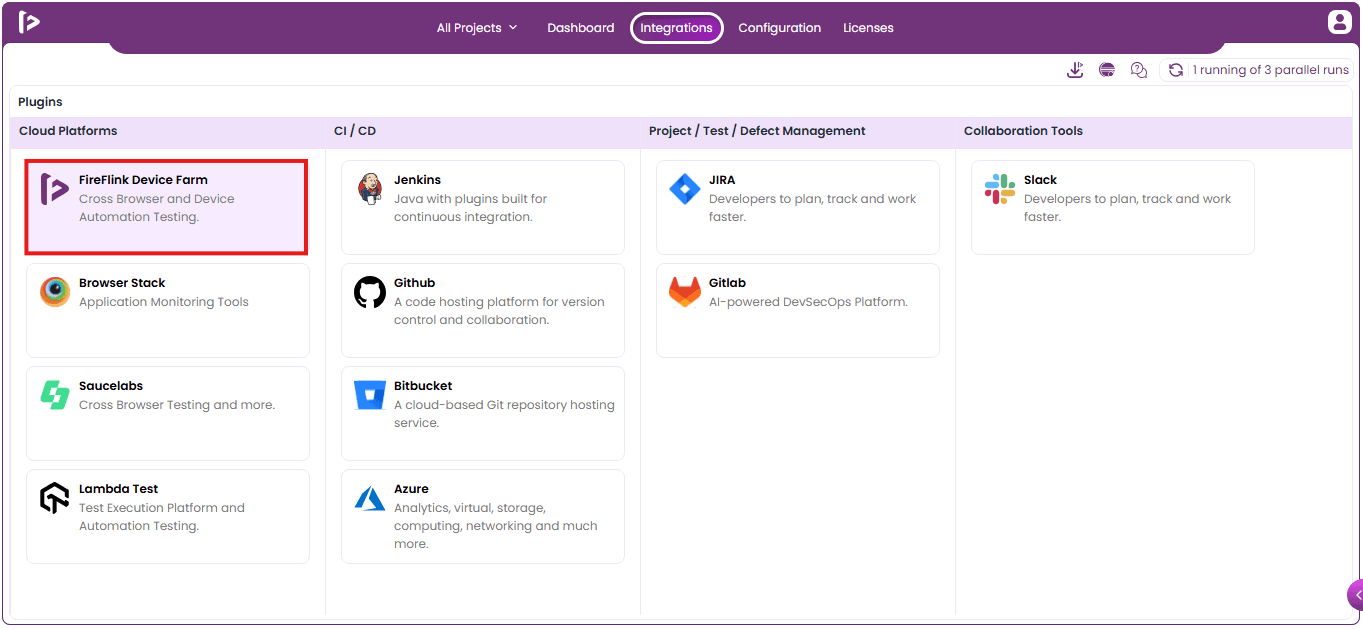The width and height of the screenshot is (1363, 629).
Task: Select the Saucelabs plugin card
Action: (x=168, y=413)
